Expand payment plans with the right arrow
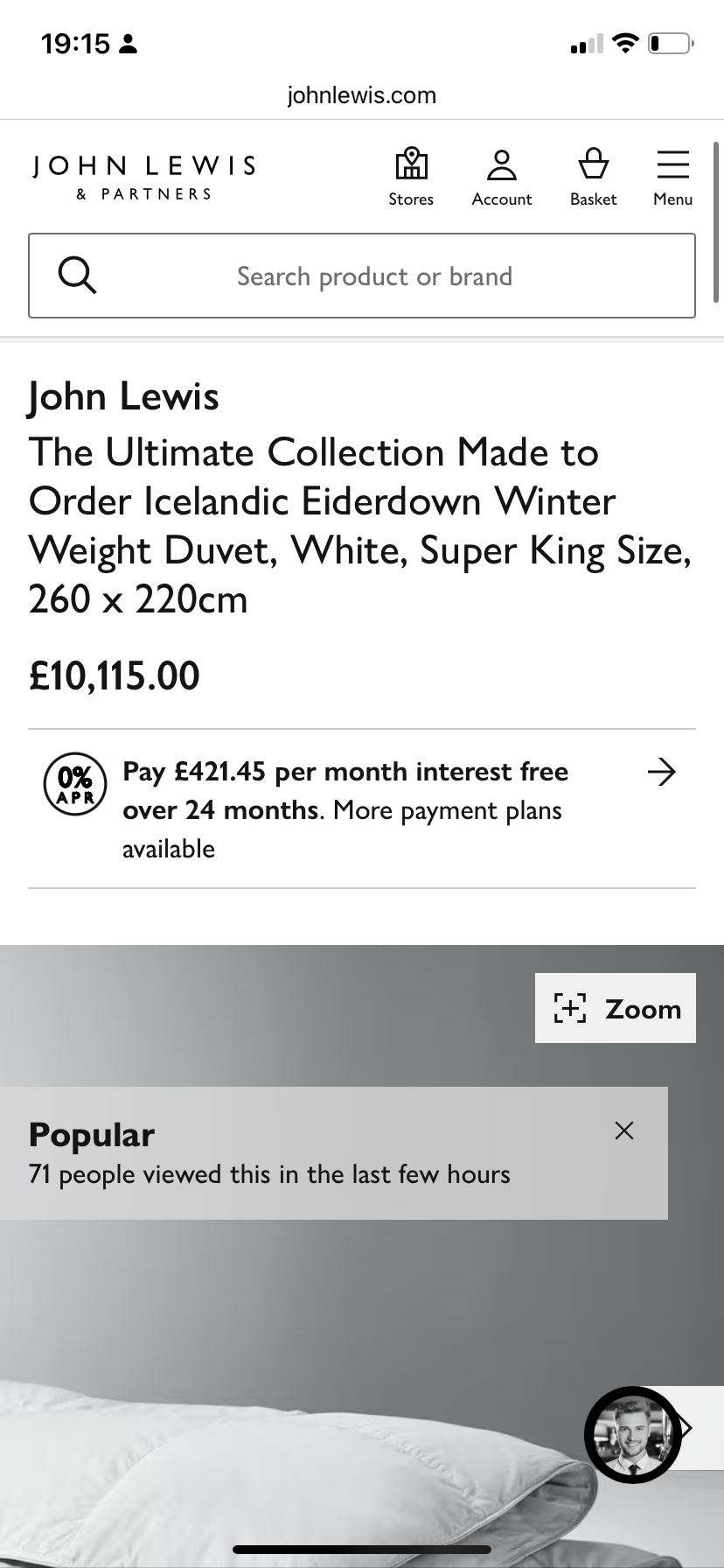The width and height of the screenshot is (724, 1568). (x=661, y=772)
